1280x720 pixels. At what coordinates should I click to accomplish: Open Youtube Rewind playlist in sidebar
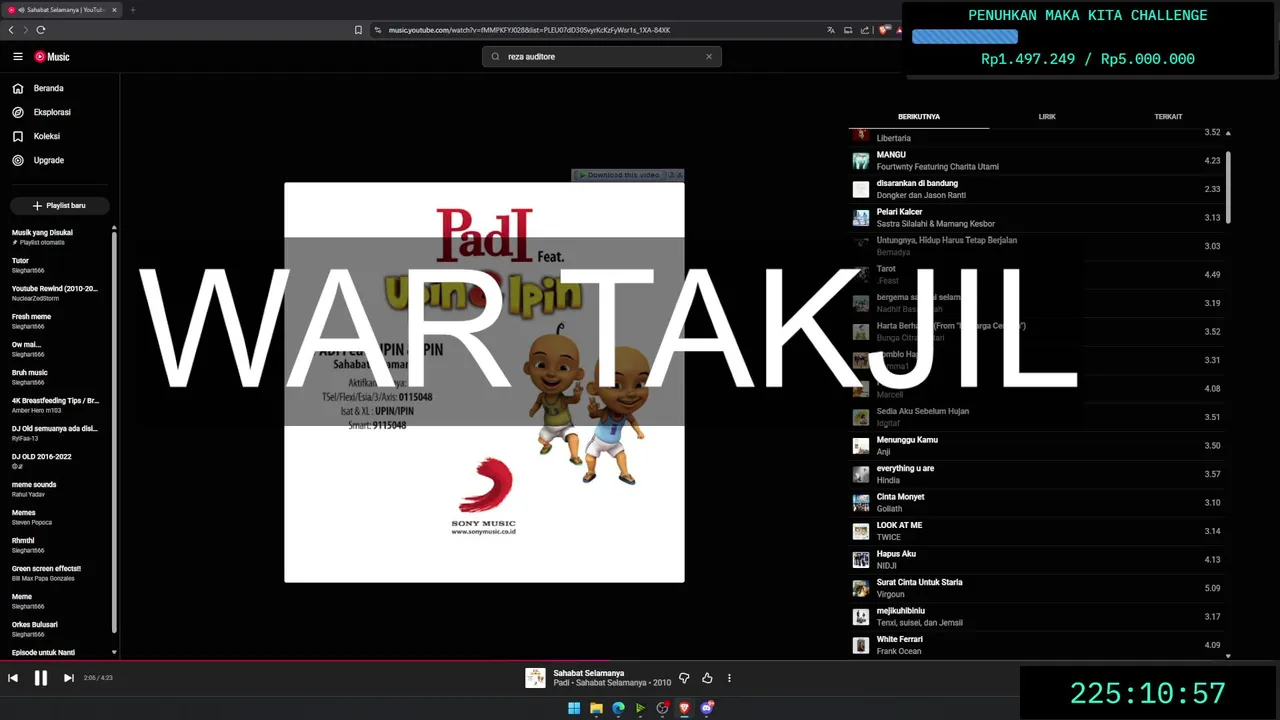tap(56, 293)
